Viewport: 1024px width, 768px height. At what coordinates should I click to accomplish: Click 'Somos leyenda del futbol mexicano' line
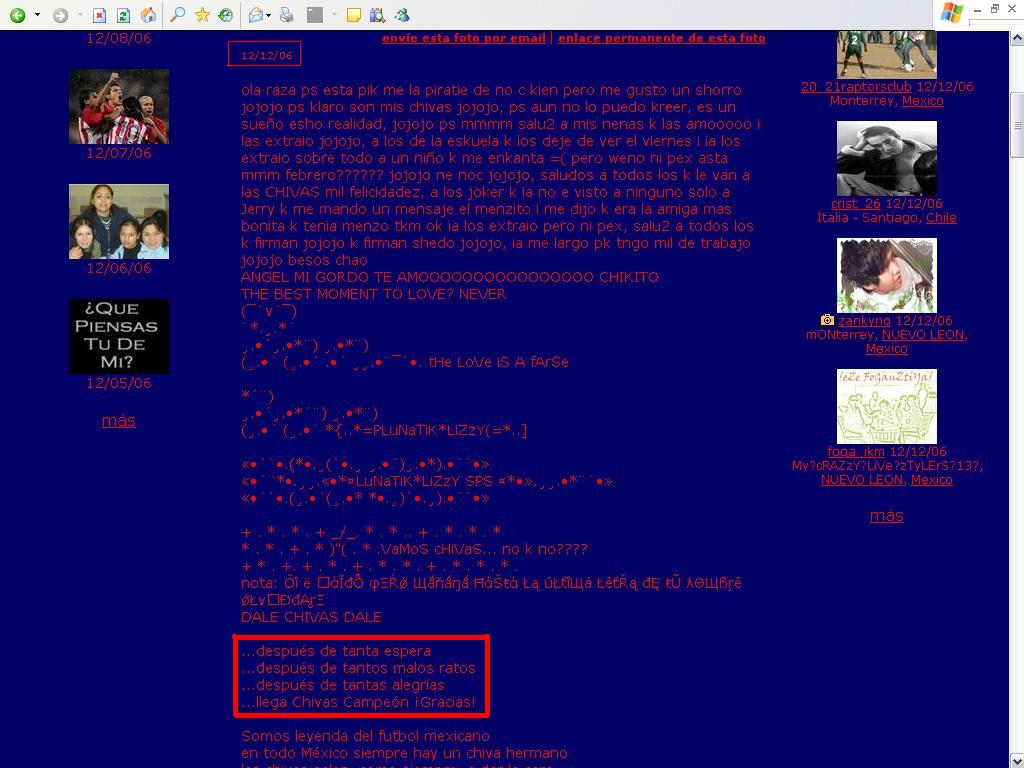point(365,736)
